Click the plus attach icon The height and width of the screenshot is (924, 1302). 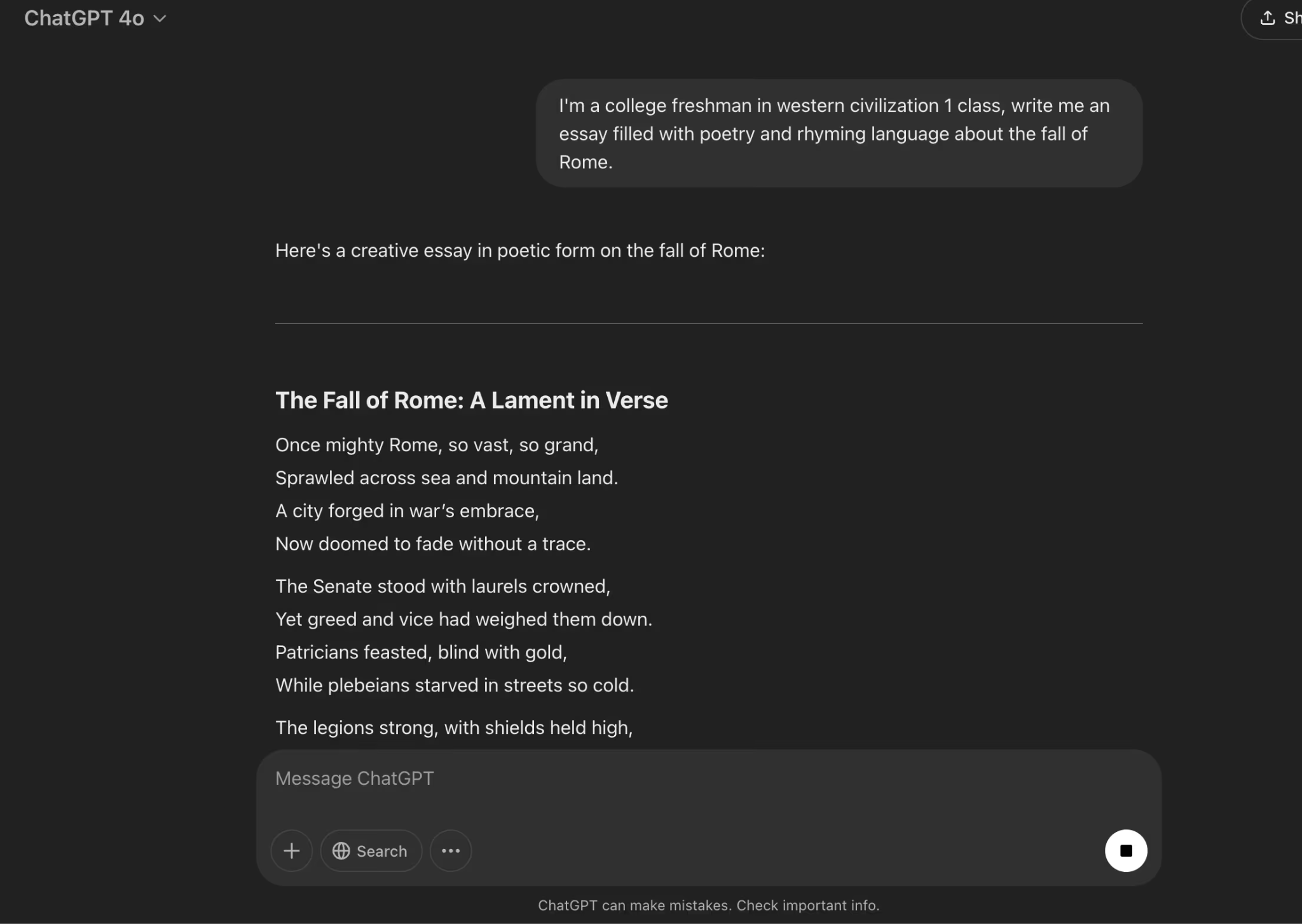[x=292, y=850]
